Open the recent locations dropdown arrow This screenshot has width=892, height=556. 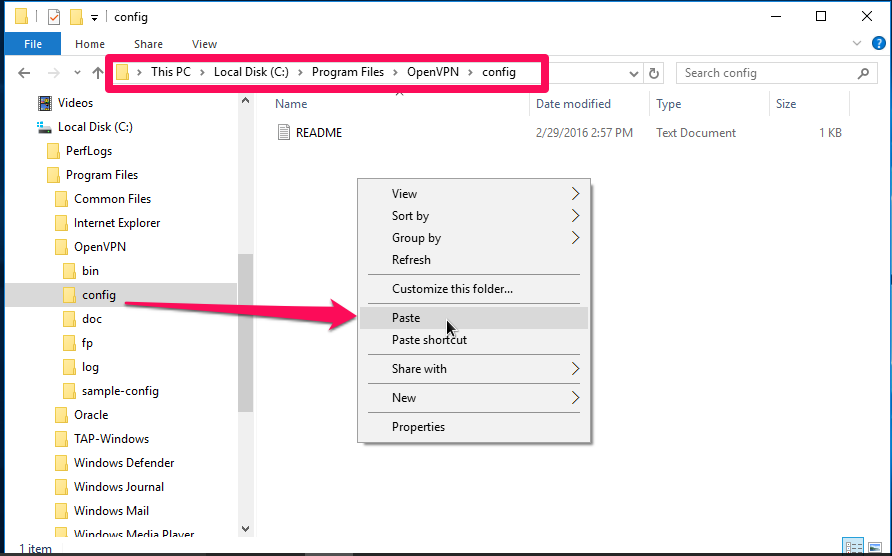tap(77, 73)
